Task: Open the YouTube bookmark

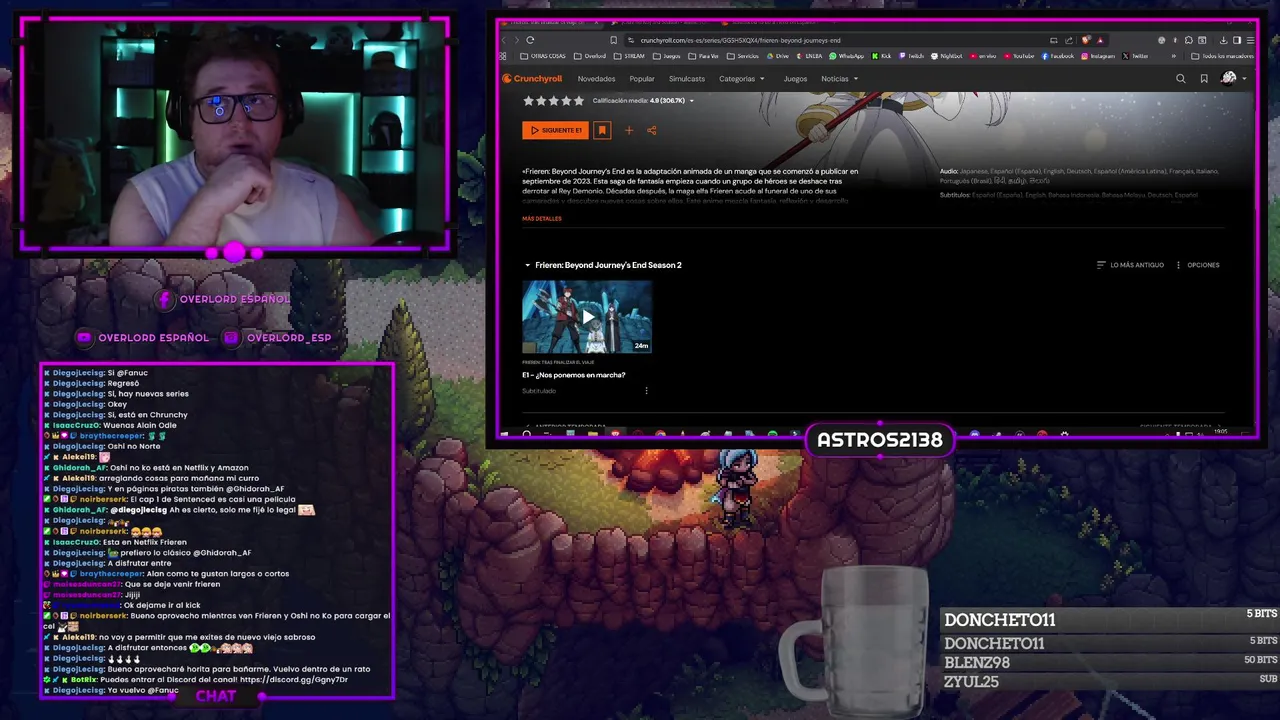Action: click(x=1019, y=56)
